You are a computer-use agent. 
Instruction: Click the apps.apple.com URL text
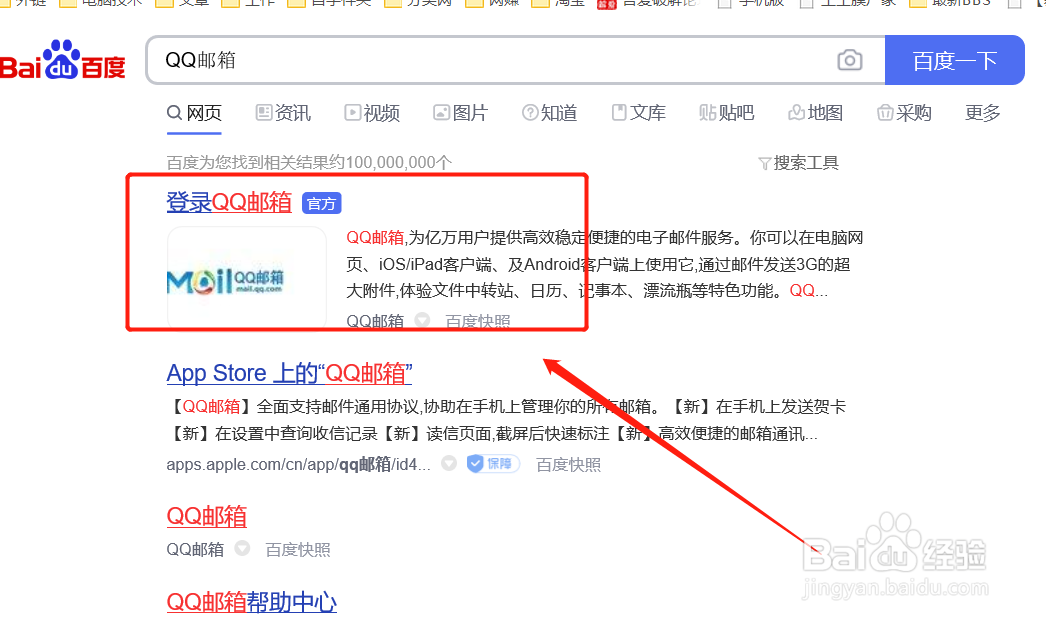[x=298, y=464]
